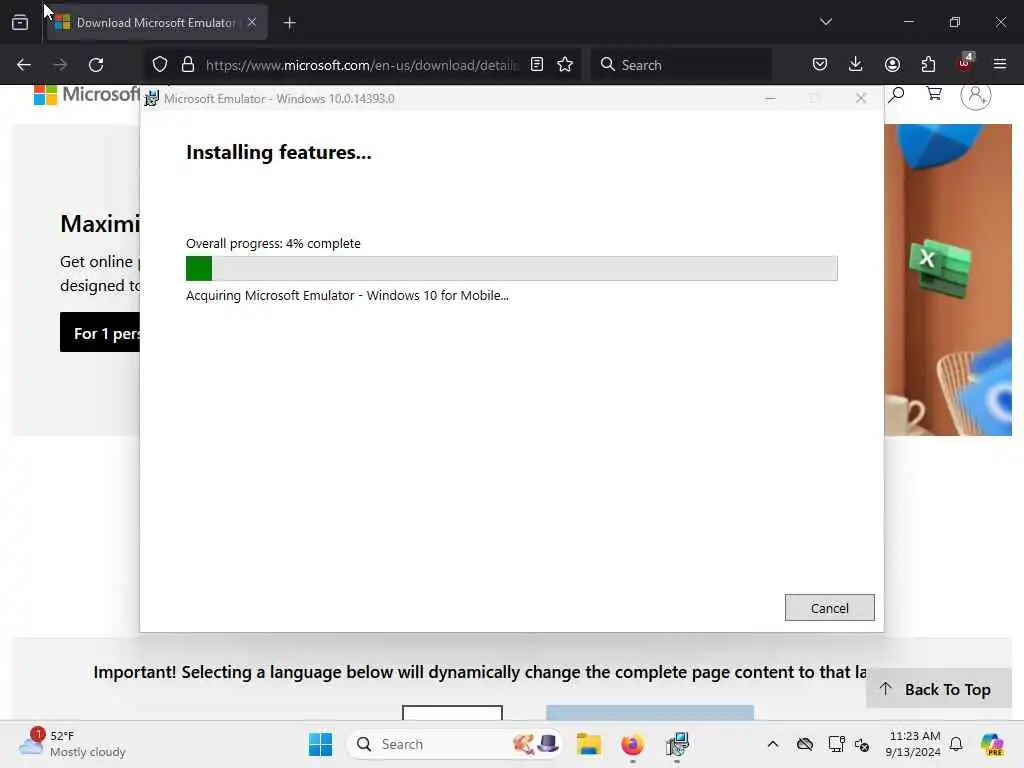The height and width of the screenshot is (768, 1024).
Task: Open the Windows Start menu
Action: pyautogui.click(x=321, y=744)
